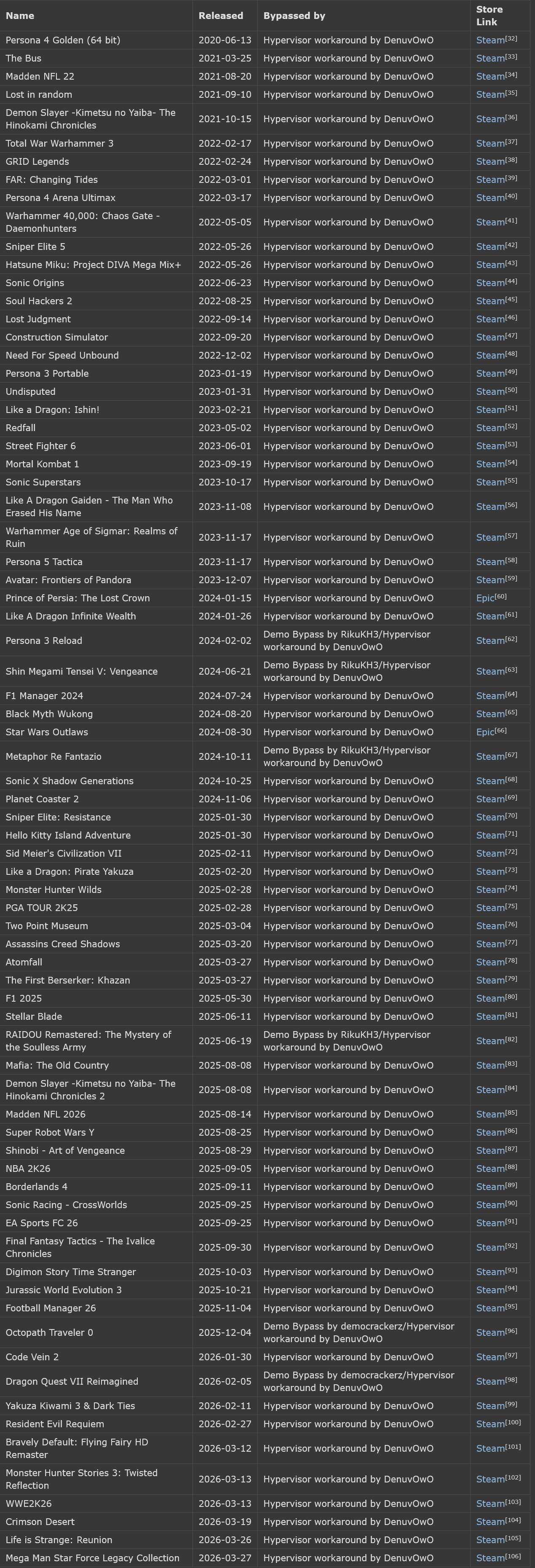The height and width of the screenshot is (1568, 535).
Task: Open Steam link for Resident Evil Requiem
Action: click(x=490, y=1424)
